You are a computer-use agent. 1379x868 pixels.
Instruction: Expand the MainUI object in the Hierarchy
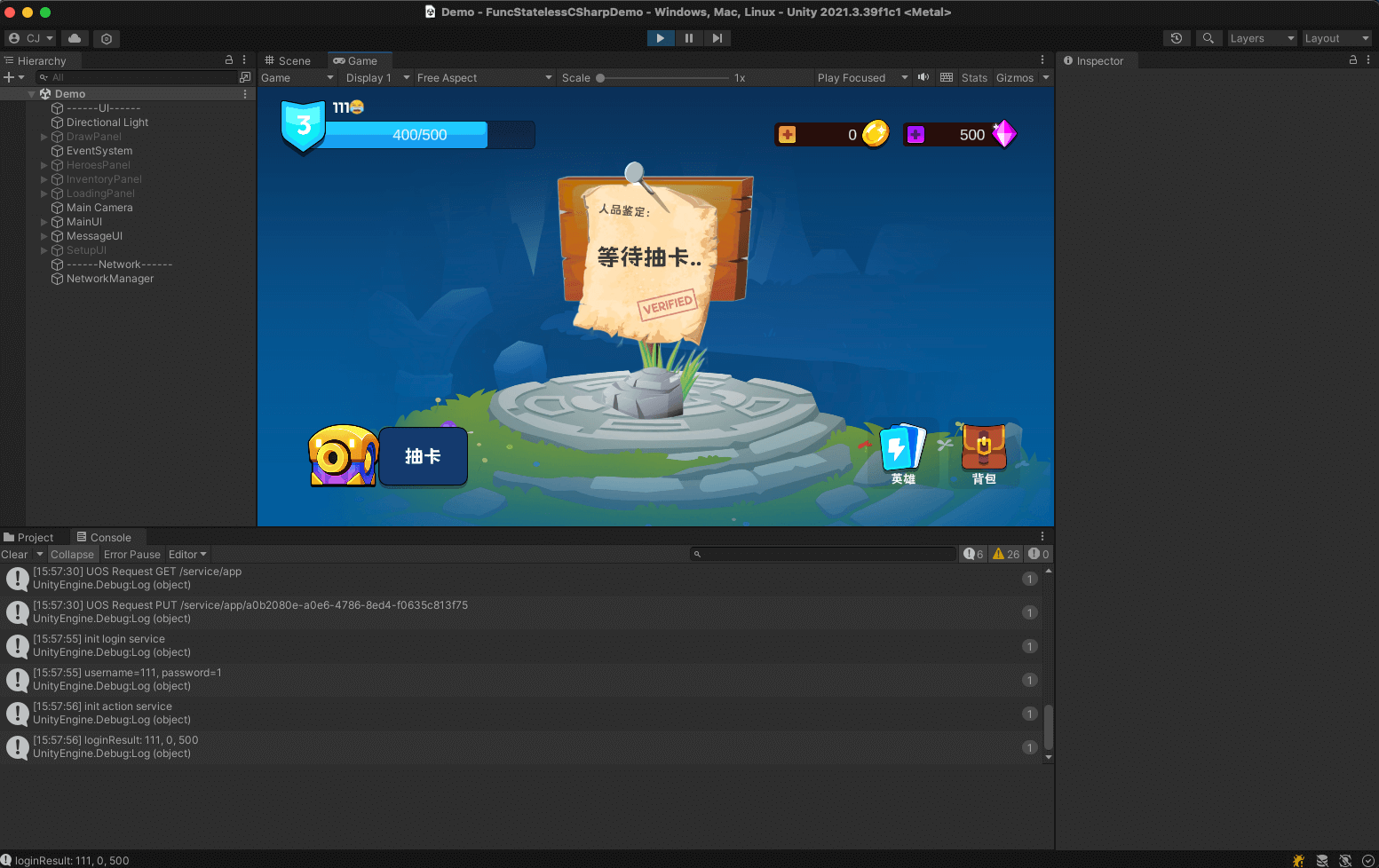coord(44,222)
